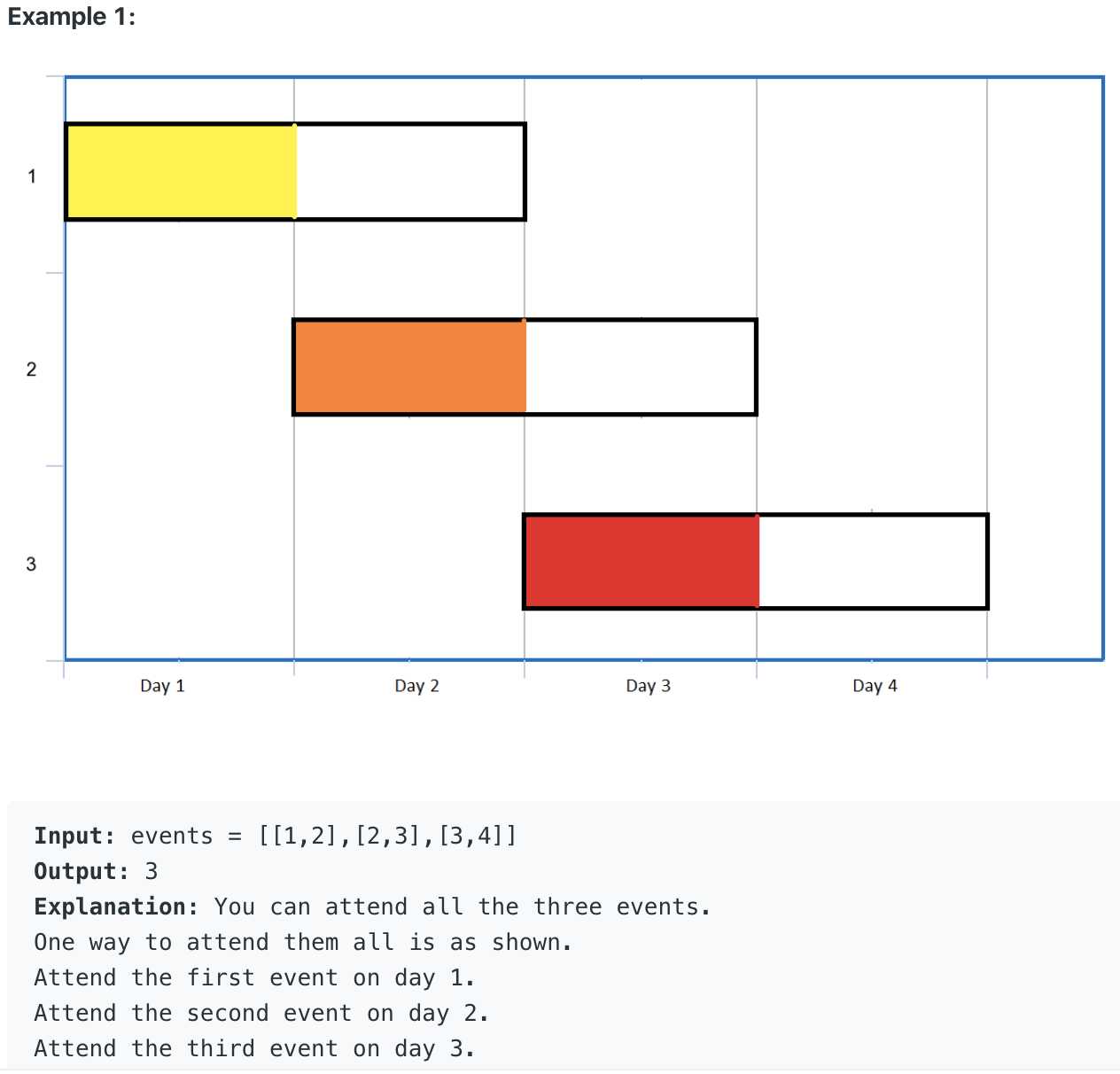
Task: Click the "Day 2" axis label
Action: coord(416,686)
